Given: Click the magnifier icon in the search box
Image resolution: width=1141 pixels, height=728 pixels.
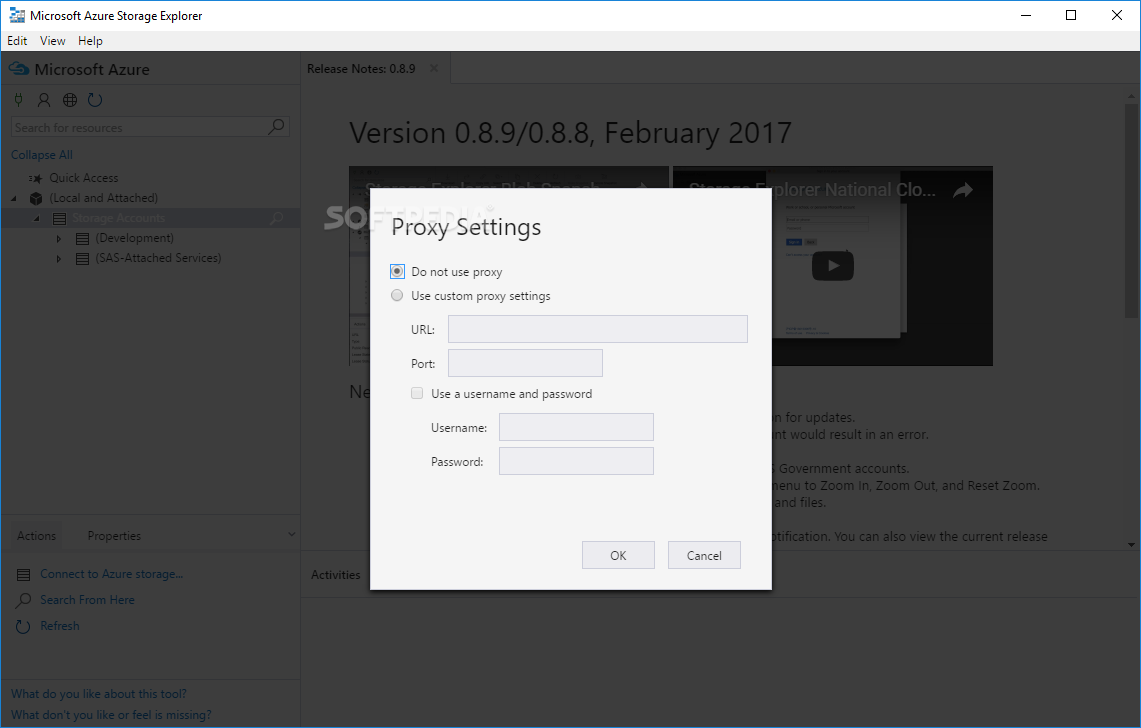Looking at the screenshot, I should 277,127.
